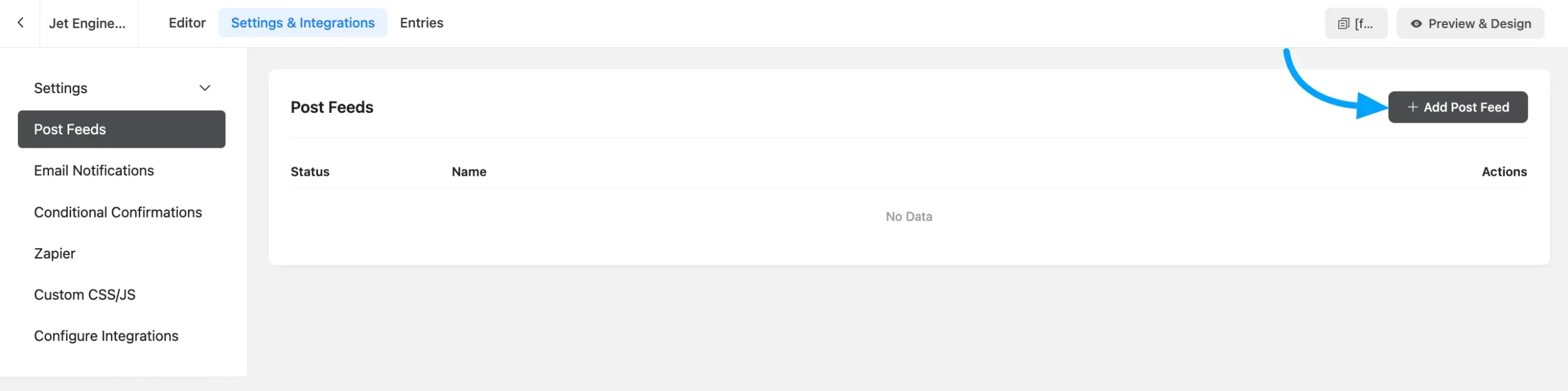
Task: Expand the Settings chevron in sidebar
Action: click(x=205, y=88)
